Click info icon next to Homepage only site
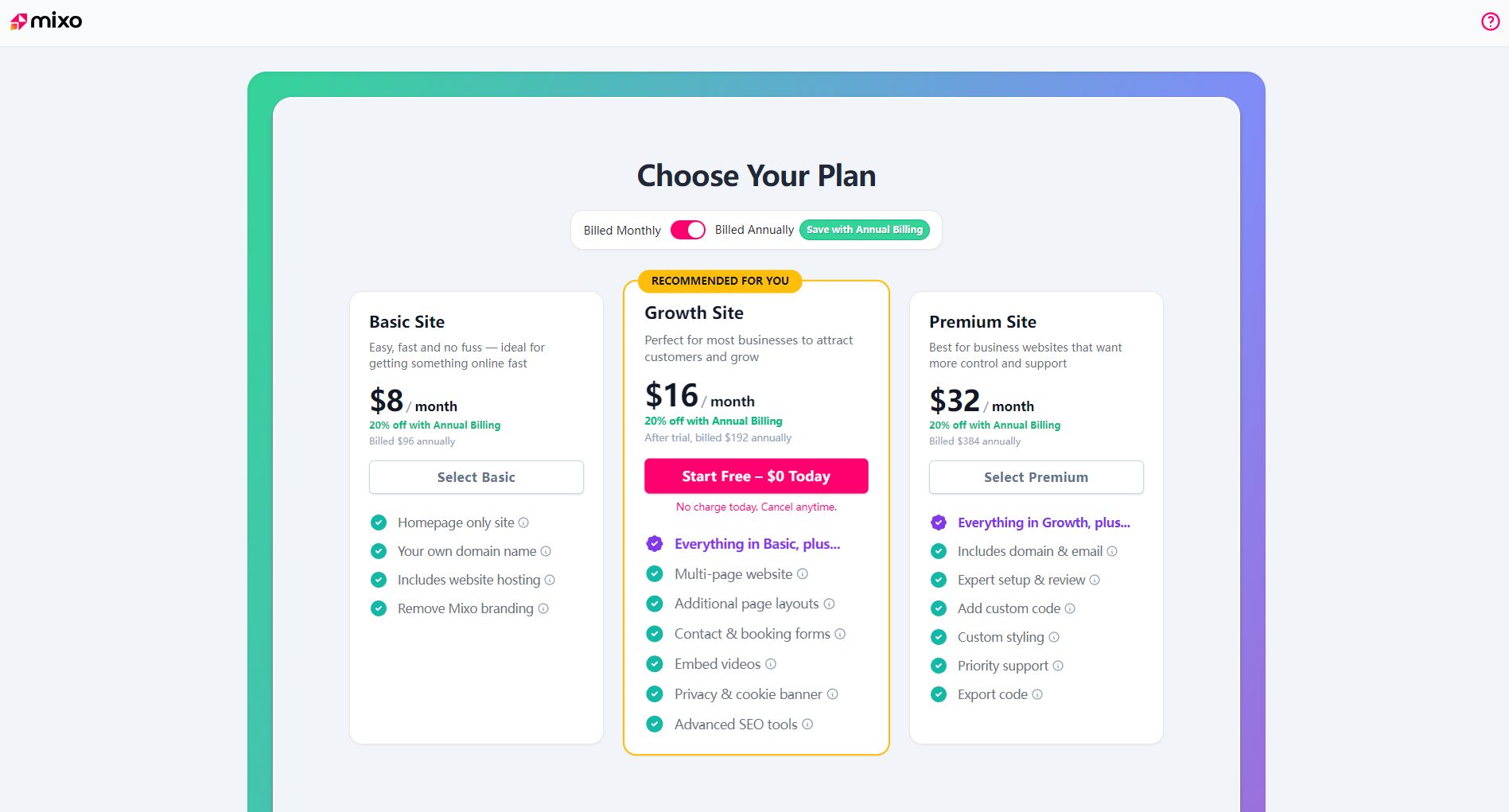Image resolution: width=1509 pixels, height=812 pixels. point(523,523)
